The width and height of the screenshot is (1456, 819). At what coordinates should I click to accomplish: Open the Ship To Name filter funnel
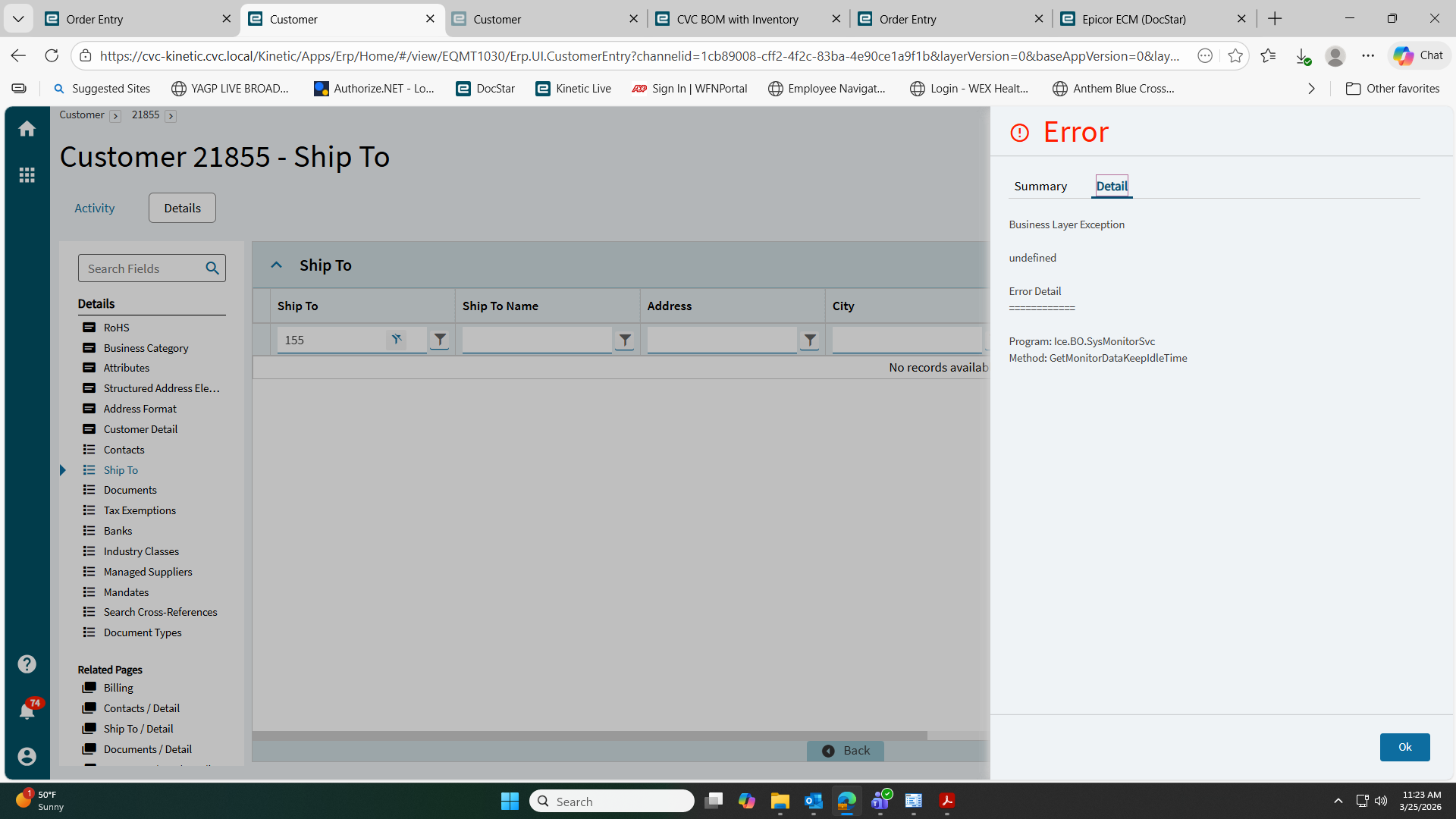[625, 340]
